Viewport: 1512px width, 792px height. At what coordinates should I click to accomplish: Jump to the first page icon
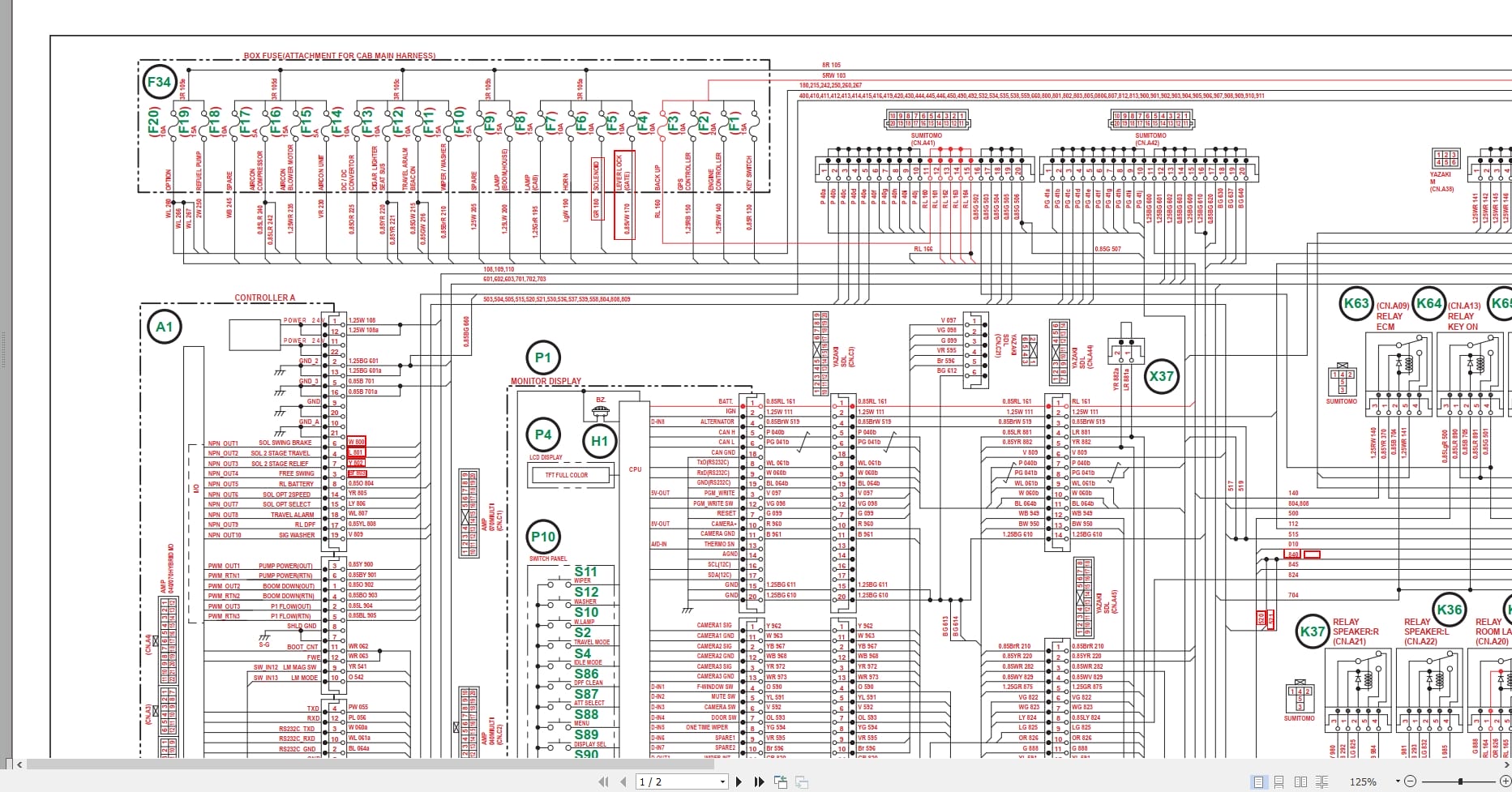click(x=603, y=781)
